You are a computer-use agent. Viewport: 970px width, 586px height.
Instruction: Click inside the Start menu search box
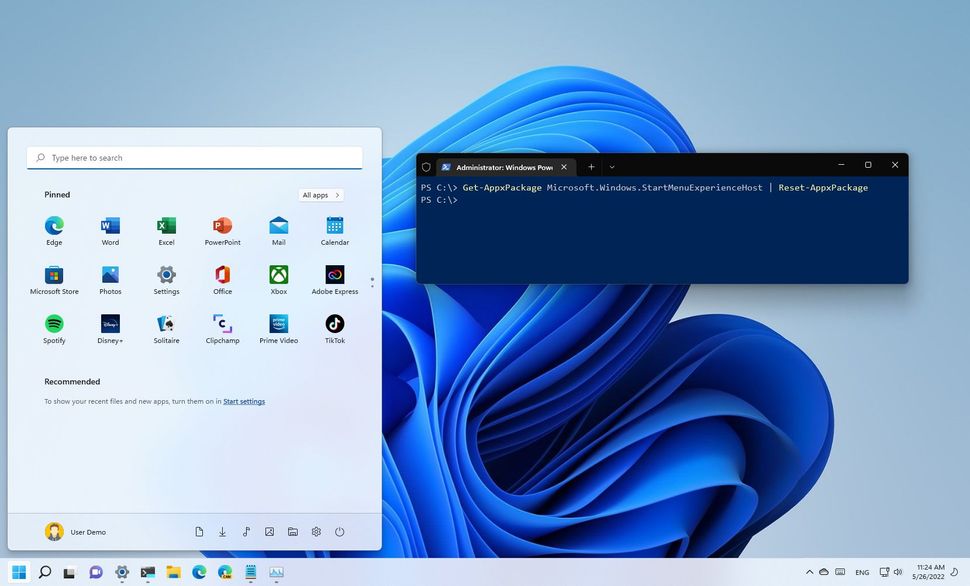195,157
